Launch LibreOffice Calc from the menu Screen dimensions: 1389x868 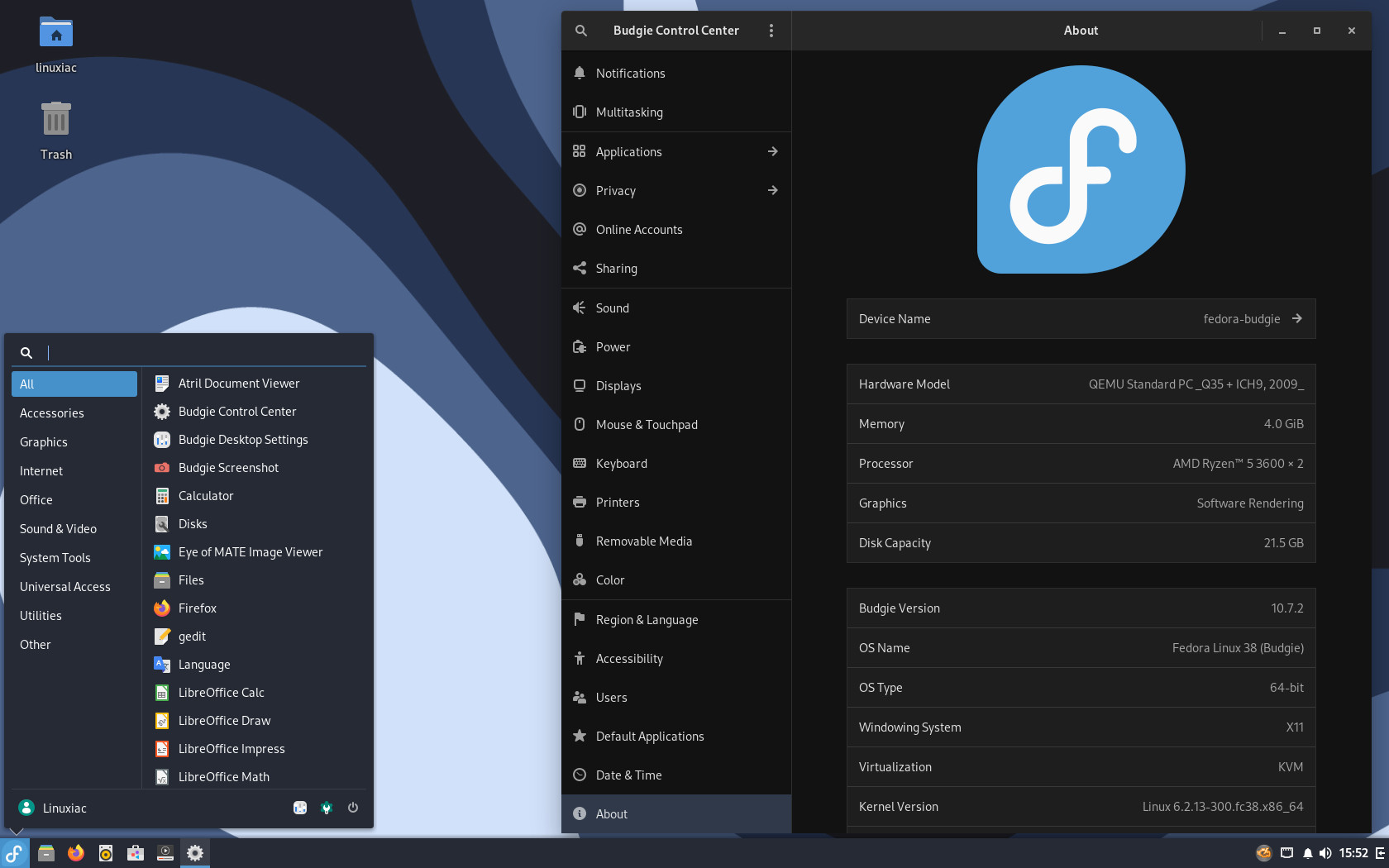coord(255,693)
